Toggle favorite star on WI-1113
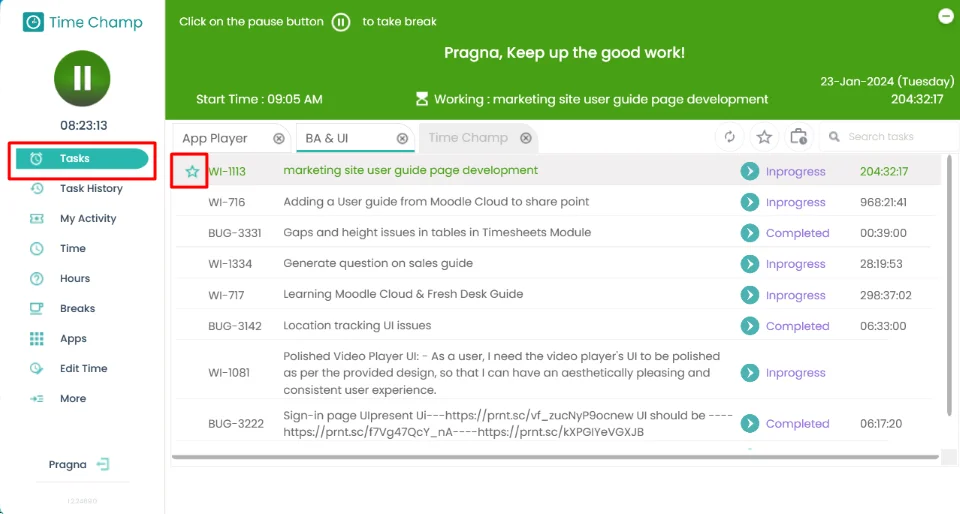This screenshot has width=960, height=514. (192, 171)
